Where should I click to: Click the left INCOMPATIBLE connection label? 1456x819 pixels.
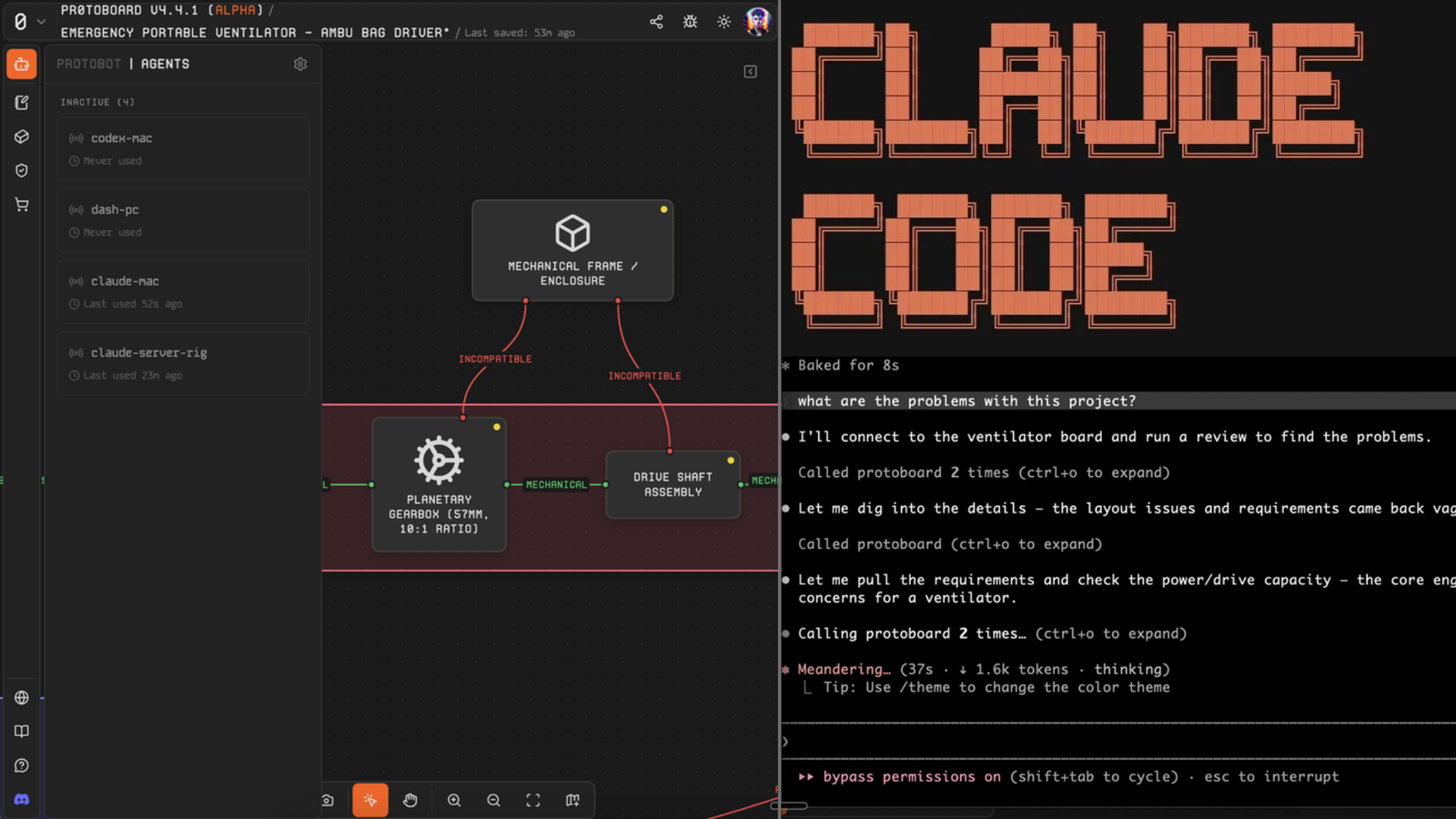tap(495, 359)
